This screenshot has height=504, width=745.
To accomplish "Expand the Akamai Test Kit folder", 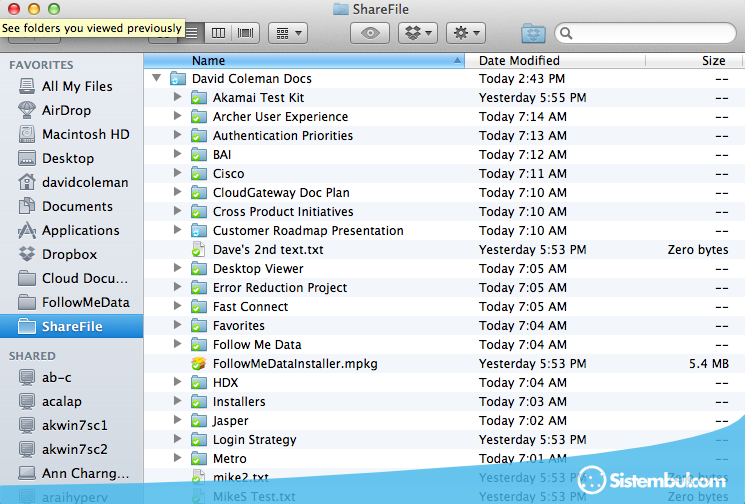I will pos(177,97).
